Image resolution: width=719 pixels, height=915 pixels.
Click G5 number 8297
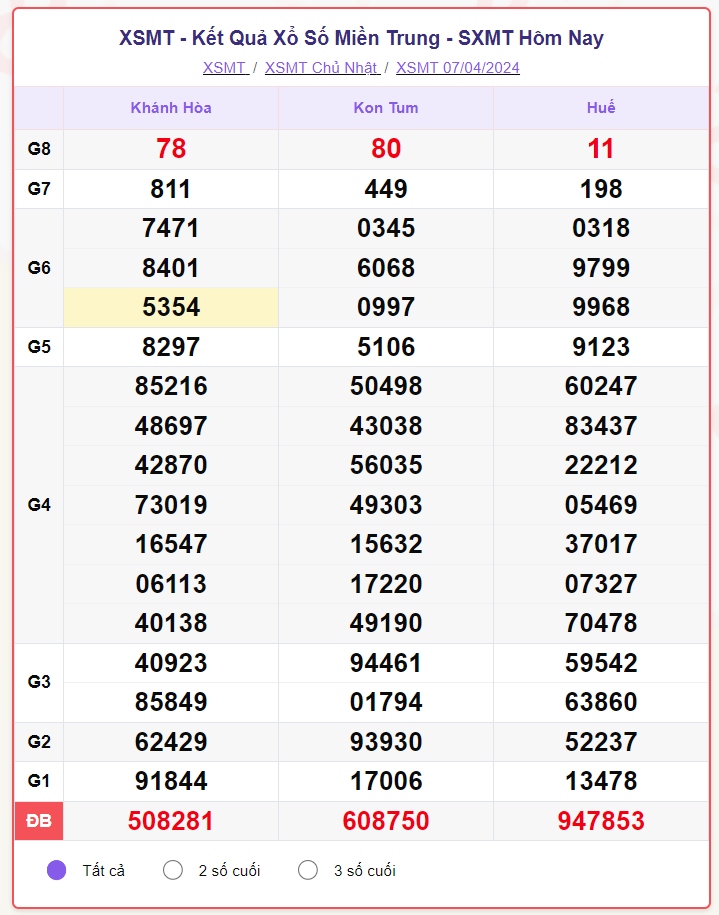tap(171, 347)
